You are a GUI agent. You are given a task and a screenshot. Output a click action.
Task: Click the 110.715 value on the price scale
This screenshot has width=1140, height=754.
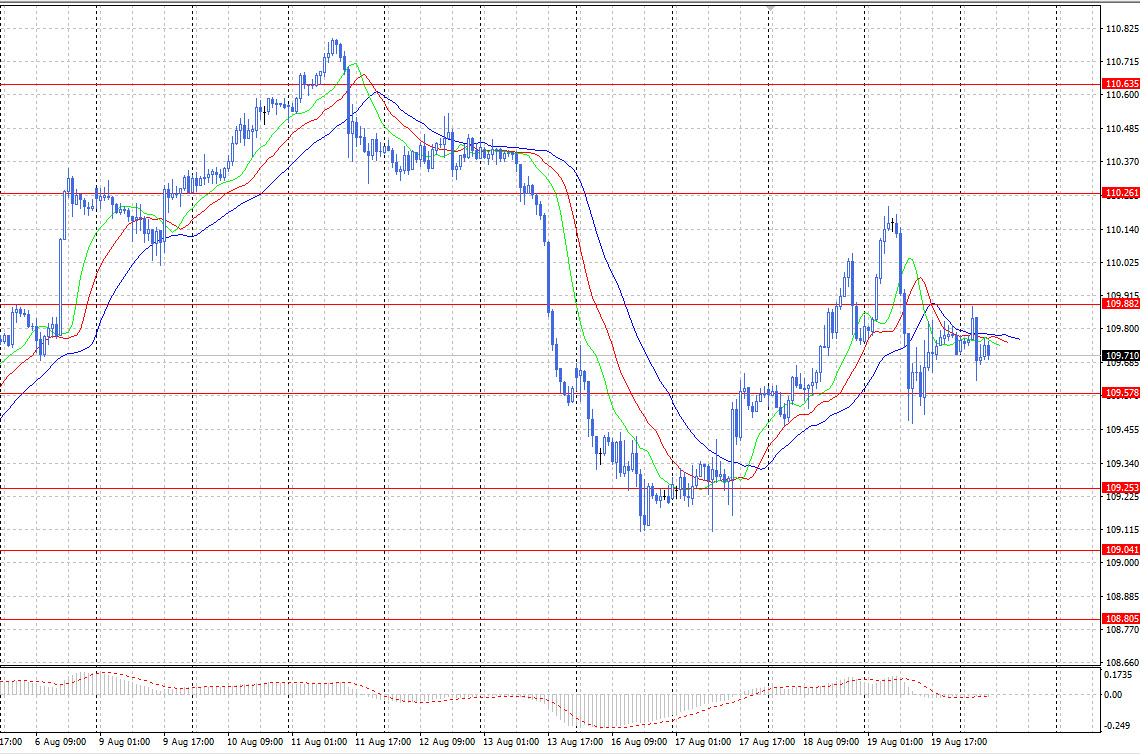coord(1122,63)
